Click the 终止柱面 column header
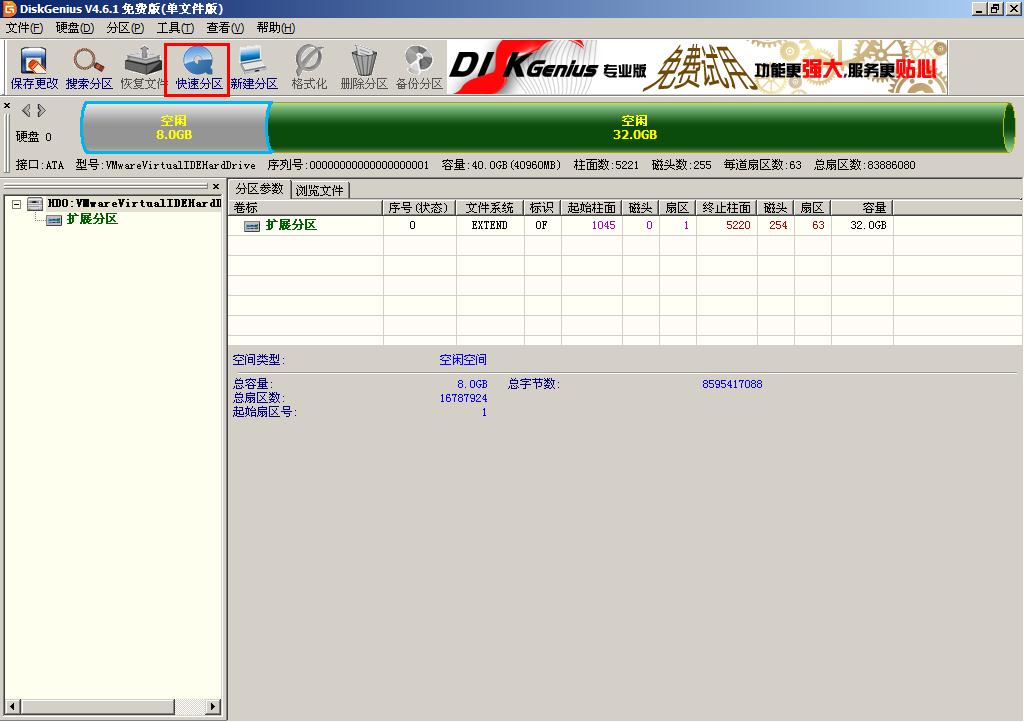This screenshot has width=1024, height=722. [x=726, y=208]
